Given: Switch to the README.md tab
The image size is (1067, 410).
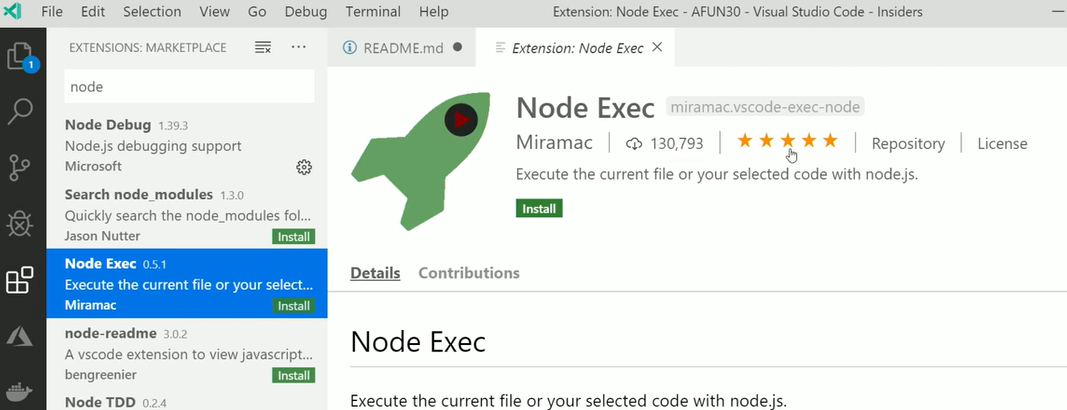Looking at the screenshot, I should click(401, 48).
